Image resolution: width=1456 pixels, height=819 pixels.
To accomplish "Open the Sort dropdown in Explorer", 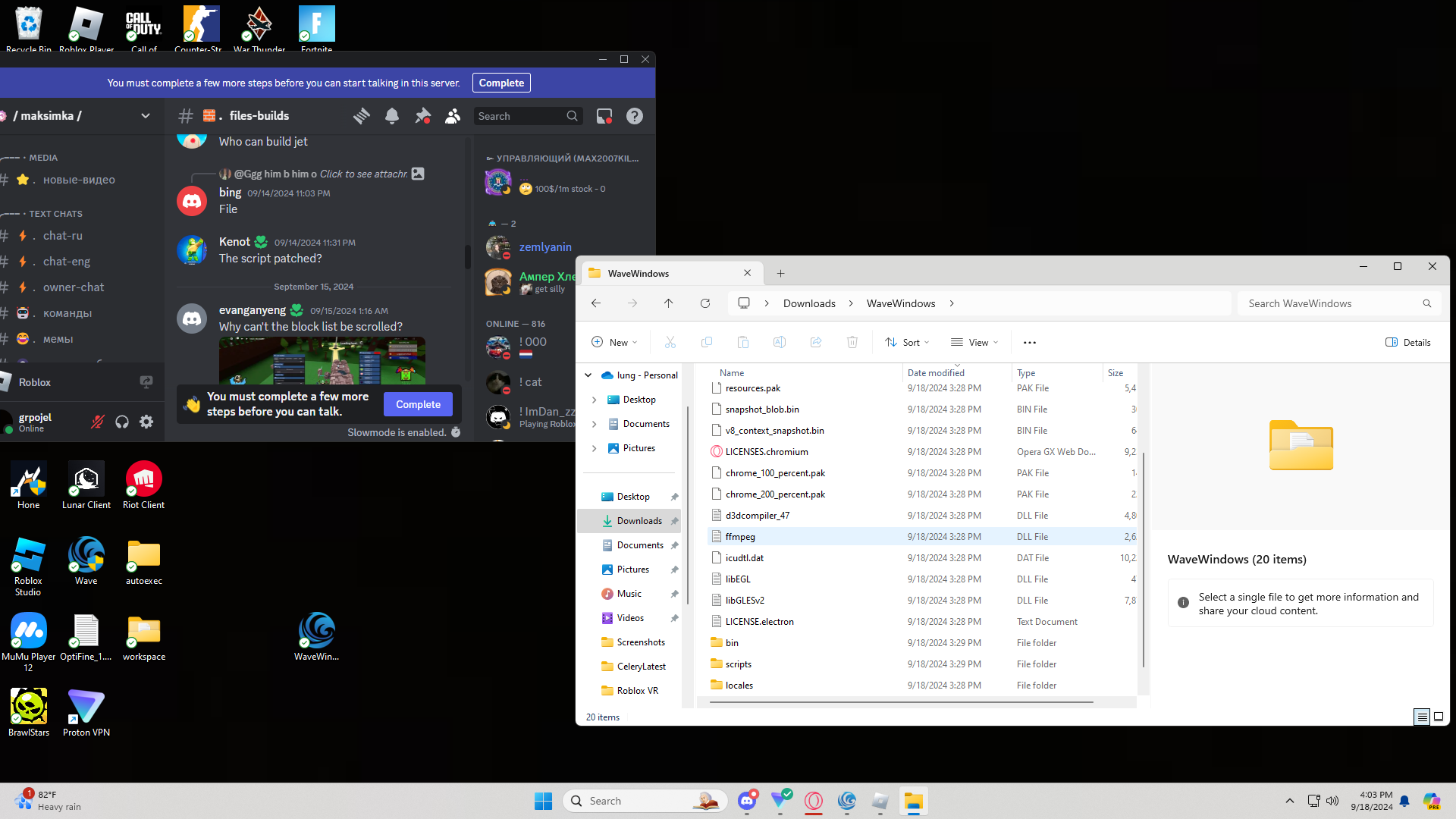I will click(907, 342).
